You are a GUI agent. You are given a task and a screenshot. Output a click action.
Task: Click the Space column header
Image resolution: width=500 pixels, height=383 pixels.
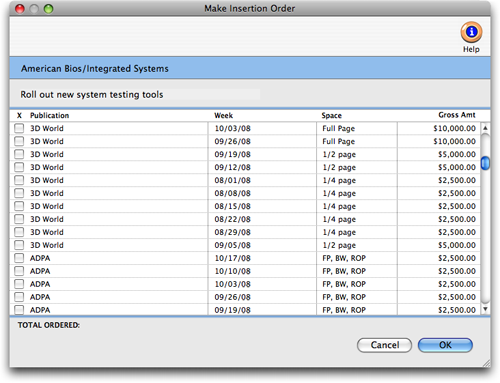(x=331, y=115)
